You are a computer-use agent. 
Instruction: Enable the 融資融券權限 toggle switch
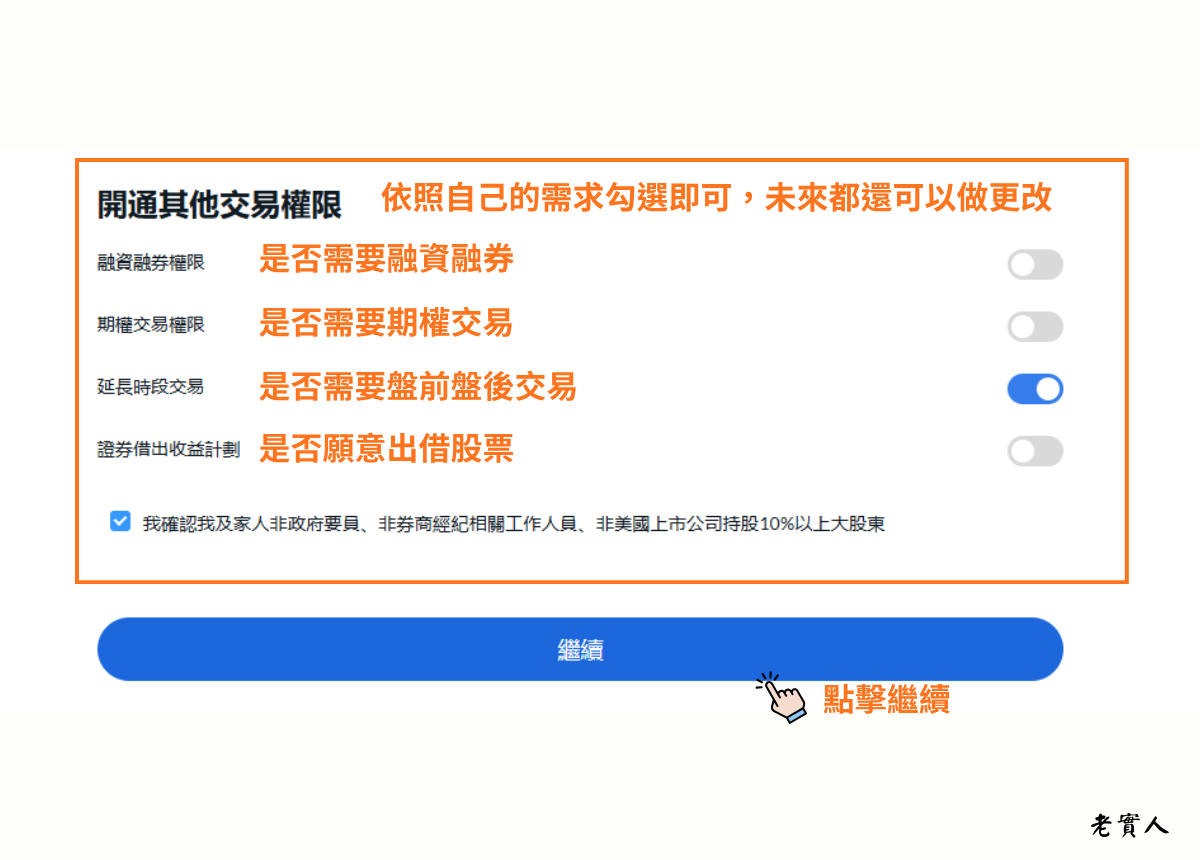[x=1035, y=264]
